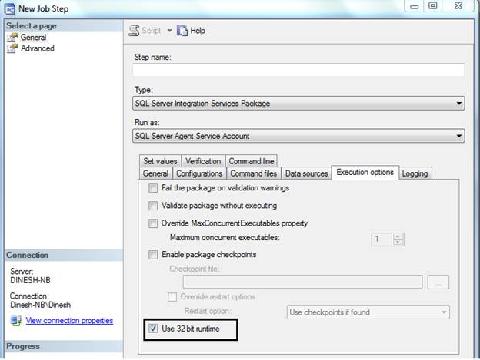Select the Execution options tab

pos(365,172)
